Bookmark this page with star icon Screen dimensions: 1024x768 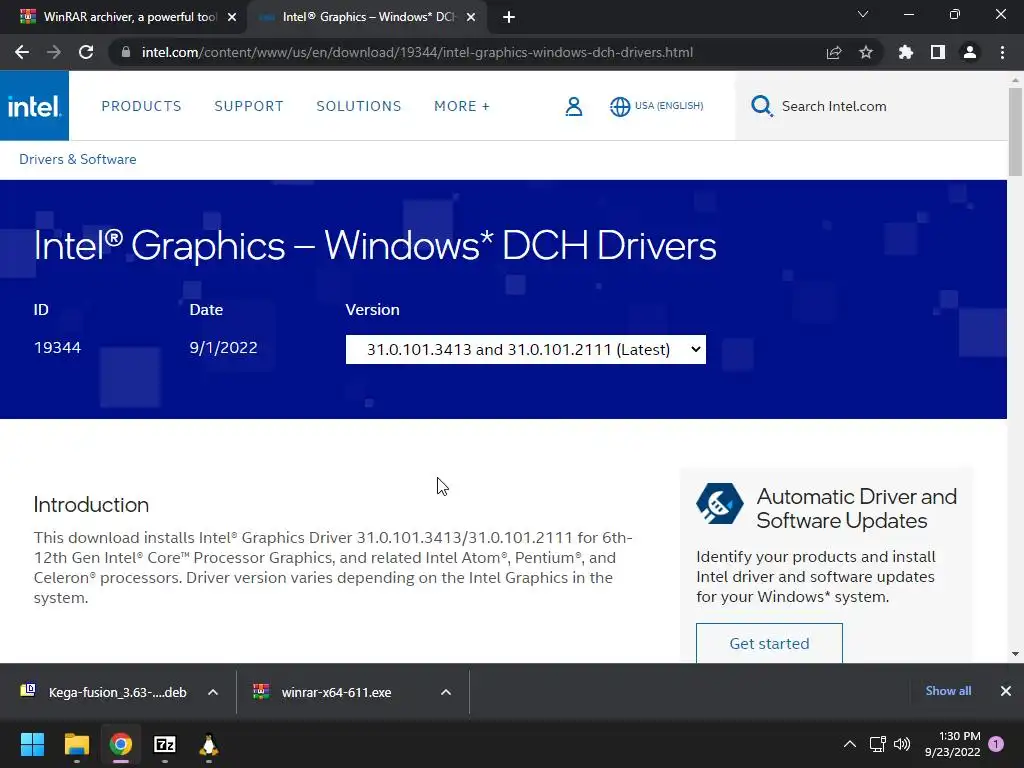click(866, 52)
